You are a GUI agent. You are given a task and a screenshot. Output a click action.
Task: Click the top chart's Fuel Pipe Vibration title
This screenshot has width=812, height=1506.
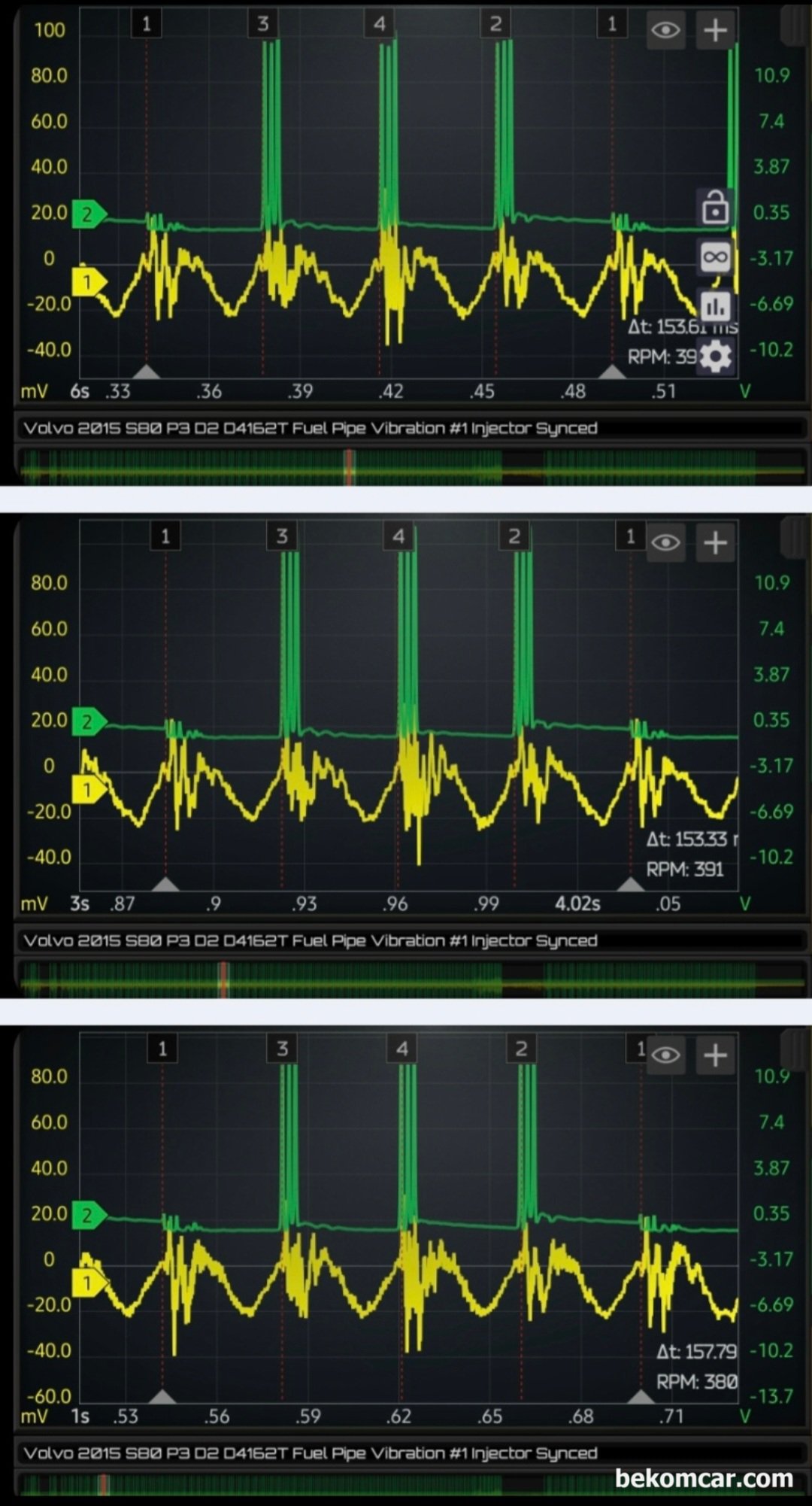pos(310,428)
